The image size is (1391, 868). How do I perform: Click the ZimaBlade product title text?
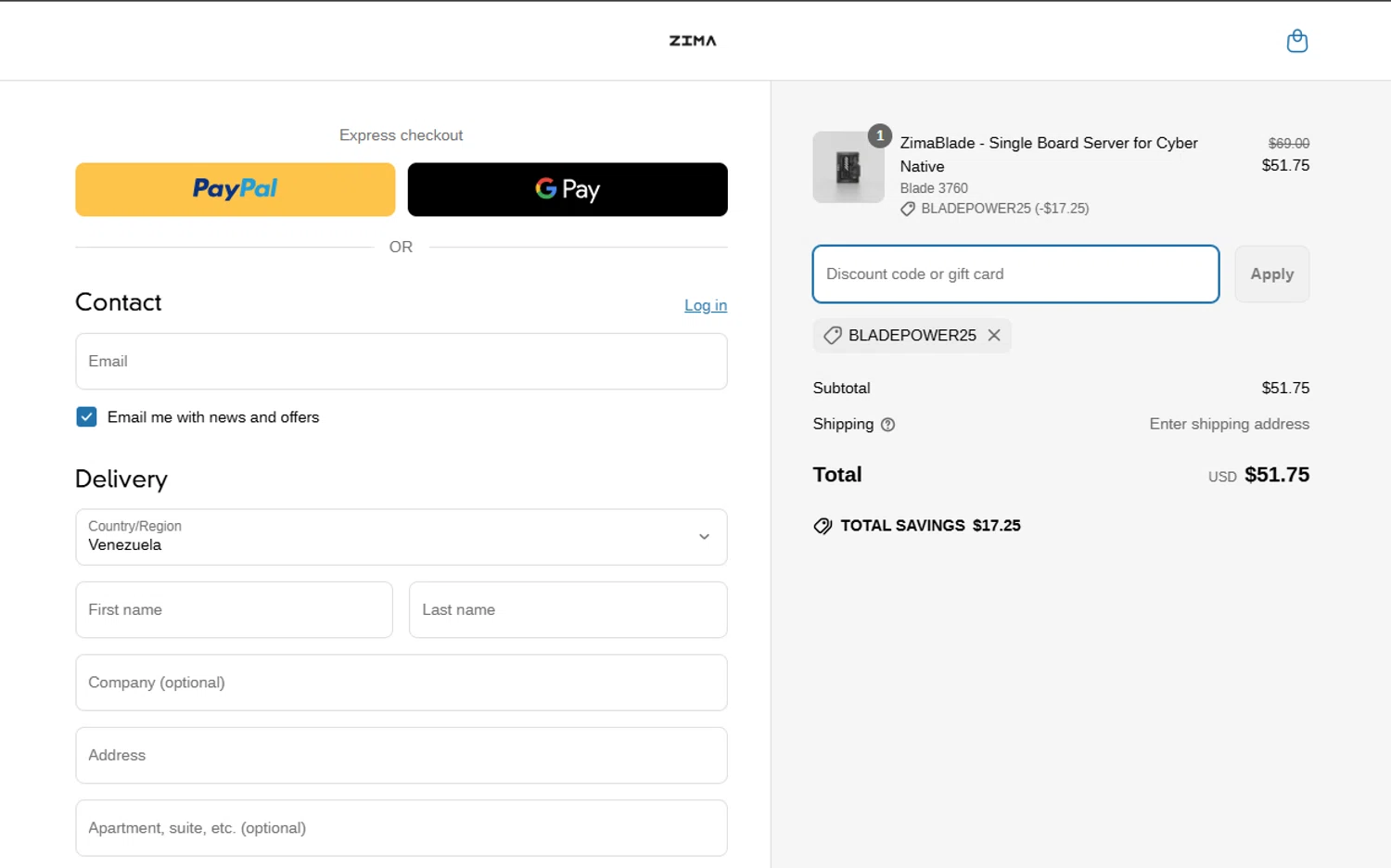(x=1049, y=155)
